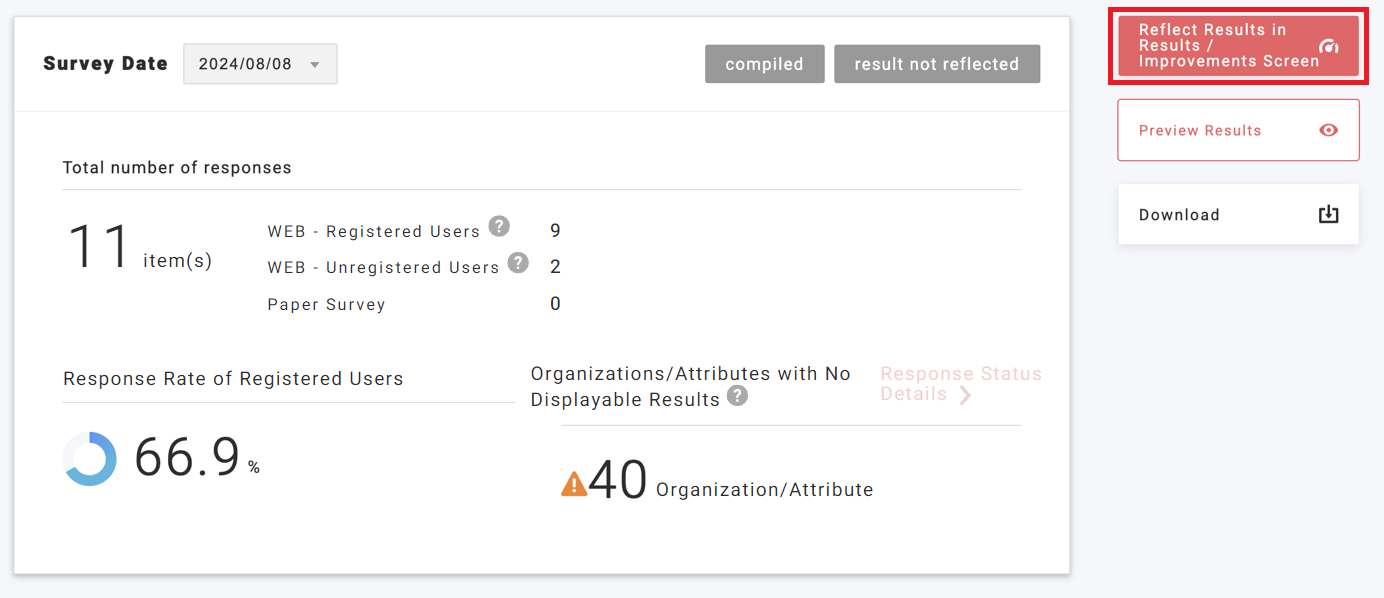Click the download tray icon

[1328, 214]
